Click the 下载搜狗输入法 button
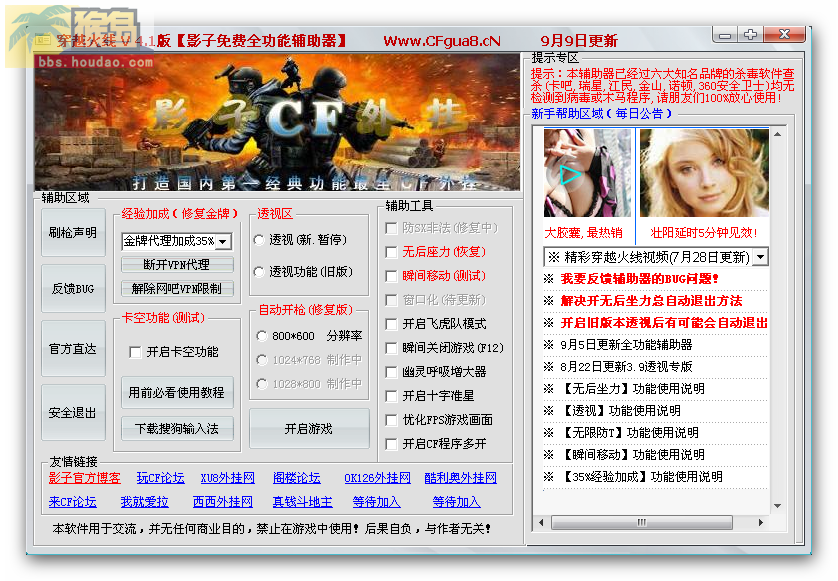The height and width of the screenshot is (581, 838). (x=177, y=429)
